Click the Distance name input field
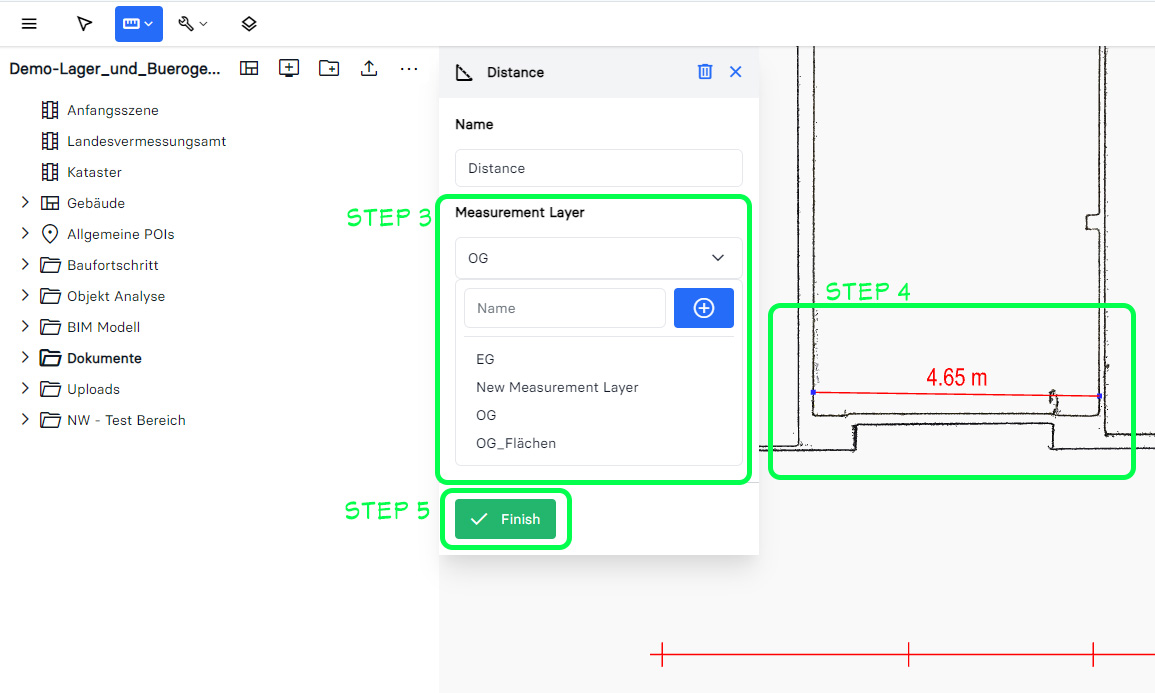Image resolution: width=1155 pixels, height=693 pixels. [598, 168]
